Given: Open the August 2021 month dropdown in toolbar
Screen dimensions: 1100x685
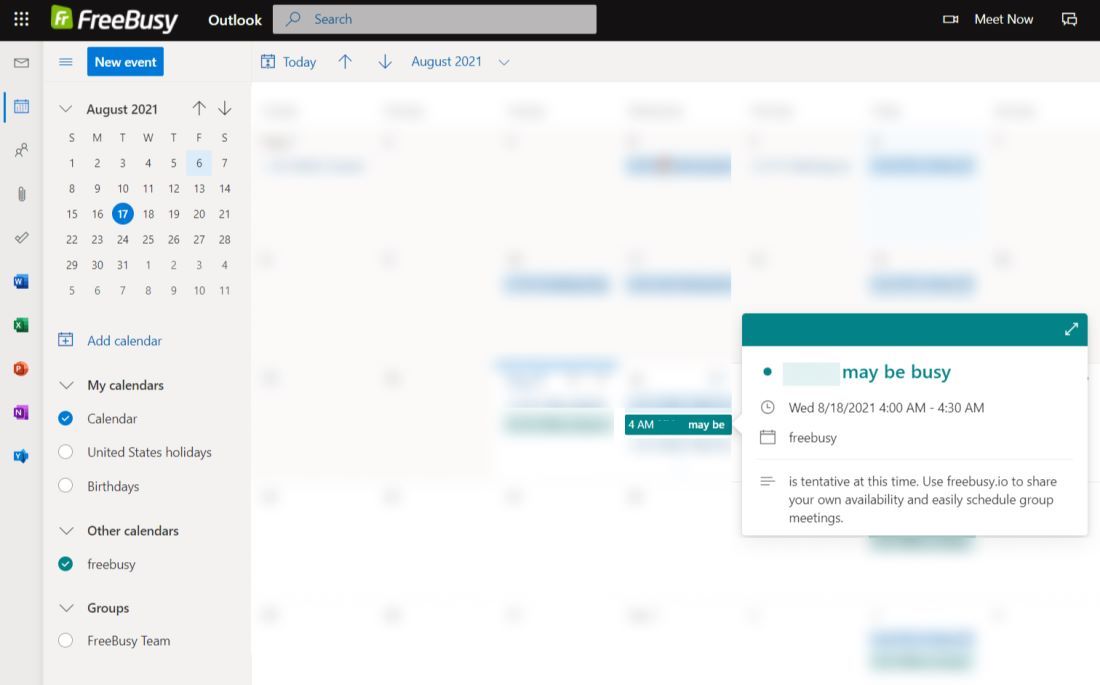Looking at the screenshot, I should click(x=460, y=62).
